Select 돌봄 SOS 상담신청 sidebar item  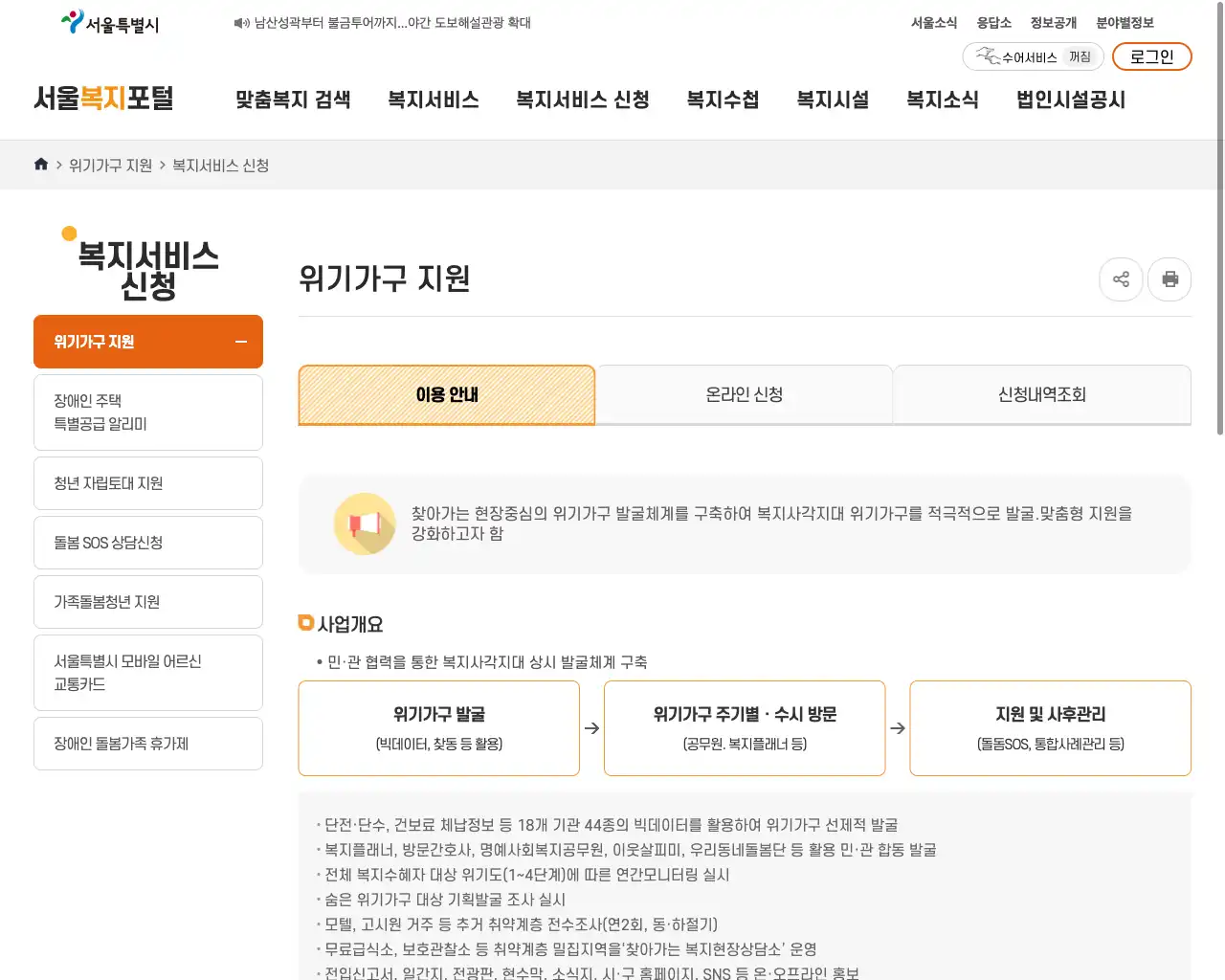coord(148,543)
